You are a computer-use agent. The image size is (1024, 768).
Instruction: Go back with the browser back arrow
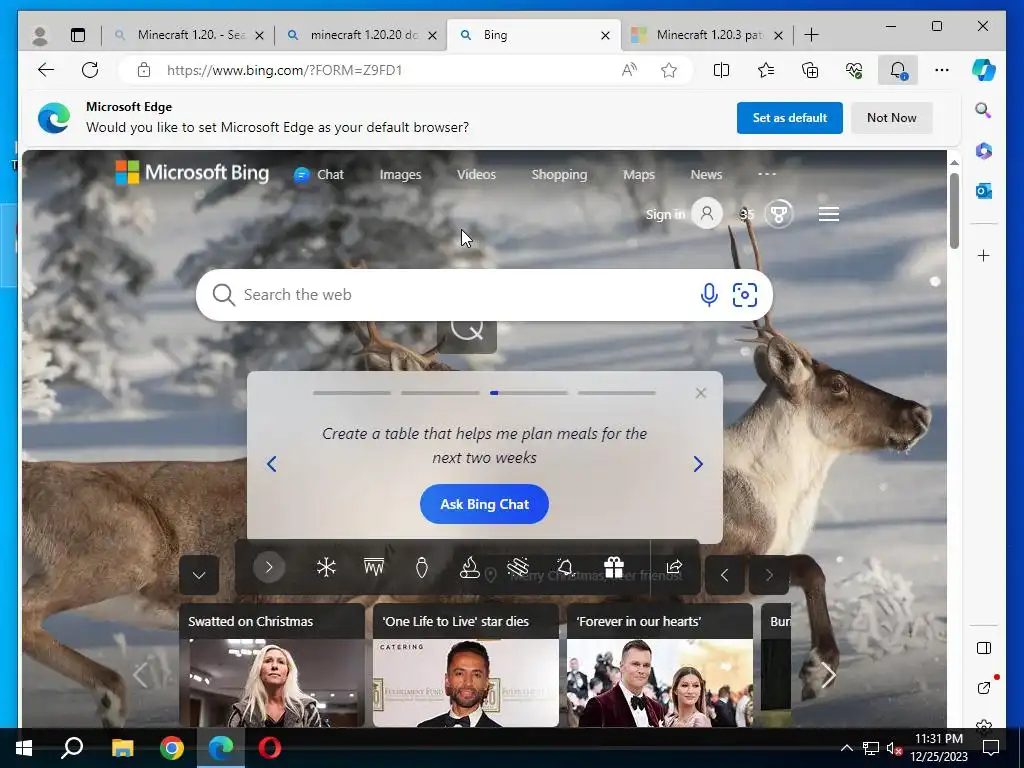(x=46, y=70)
